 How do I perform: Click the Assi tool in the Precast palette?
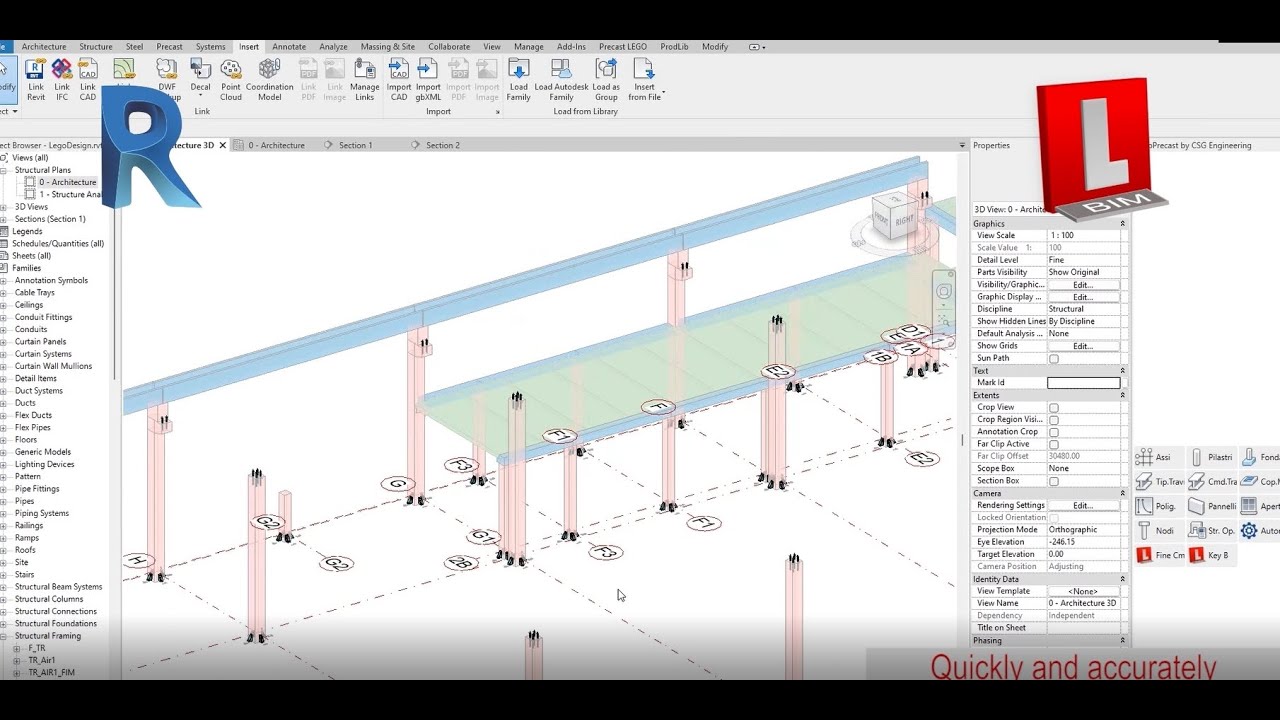pos(1153,457)
